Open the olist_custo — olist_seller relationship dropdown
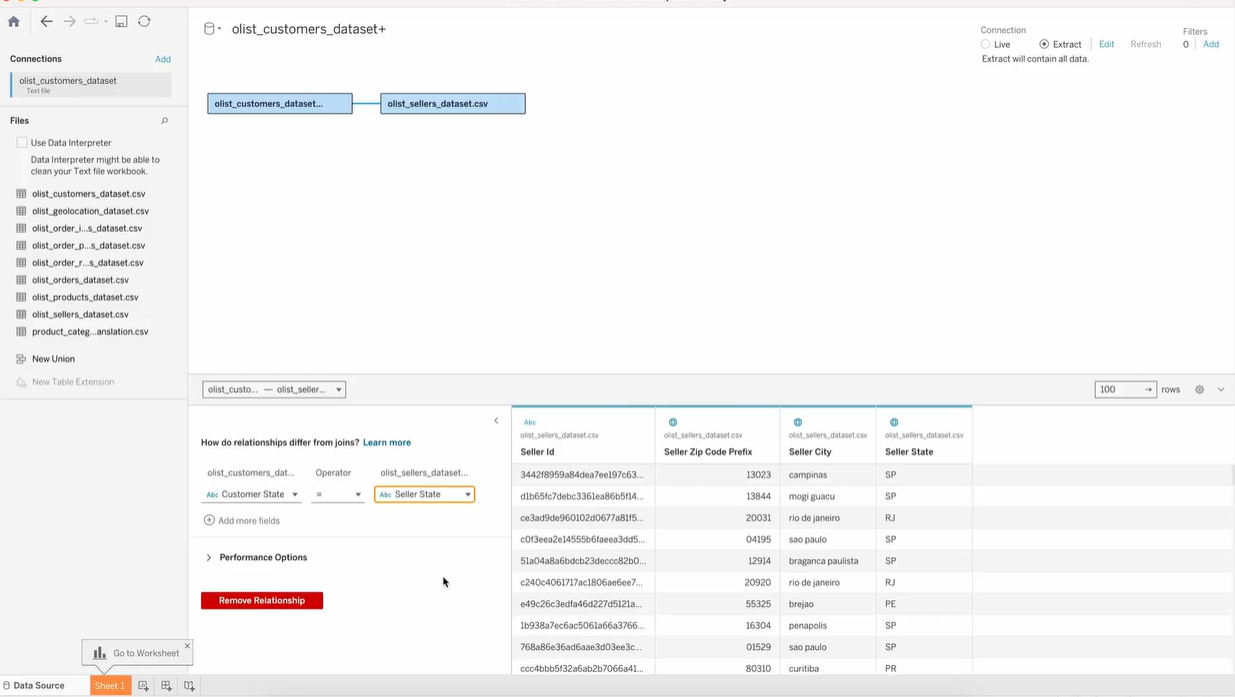Viewport: 1235px width, 697px height. [274, 390]
